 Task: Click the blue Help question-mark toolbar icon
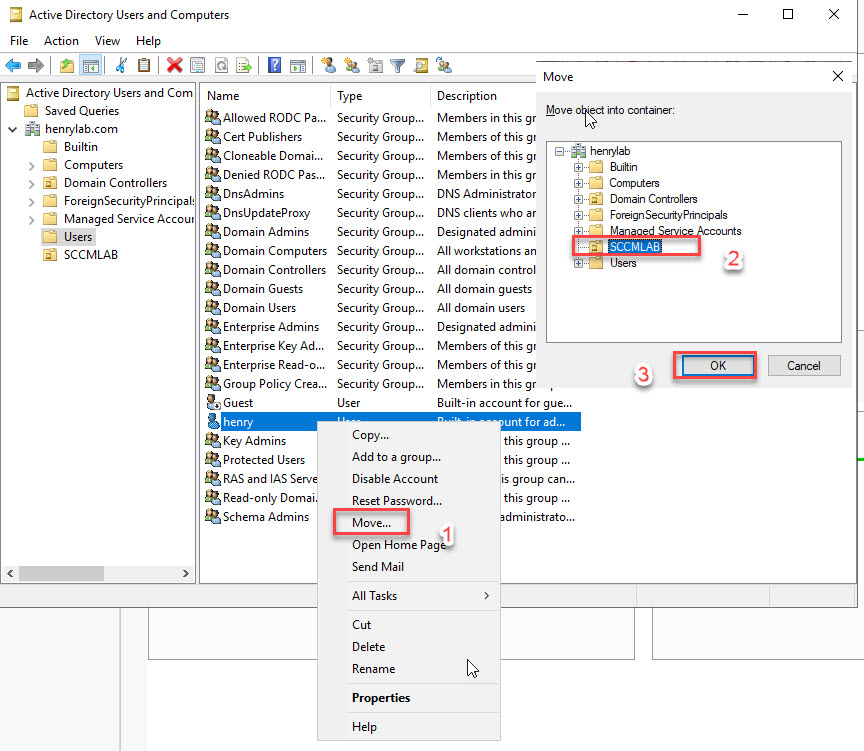coord(274,66)
